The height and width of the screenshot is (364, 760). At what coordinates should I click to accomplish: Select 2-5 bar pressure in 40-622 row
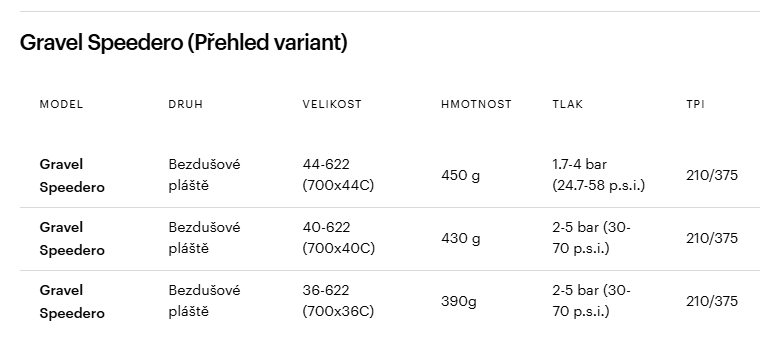tap(591, 238)
